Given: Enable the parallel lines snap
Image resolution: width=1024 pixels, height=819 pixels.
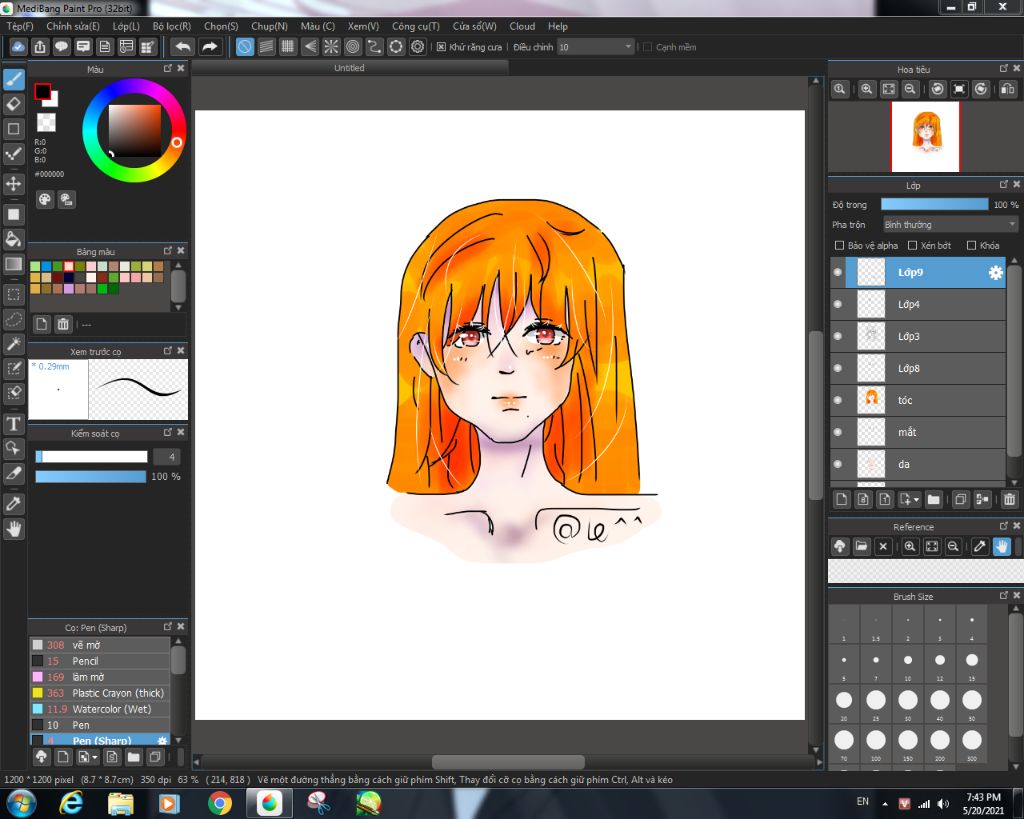Looking at the screenshot, I should pyautogui.click(x=266, y=47).
